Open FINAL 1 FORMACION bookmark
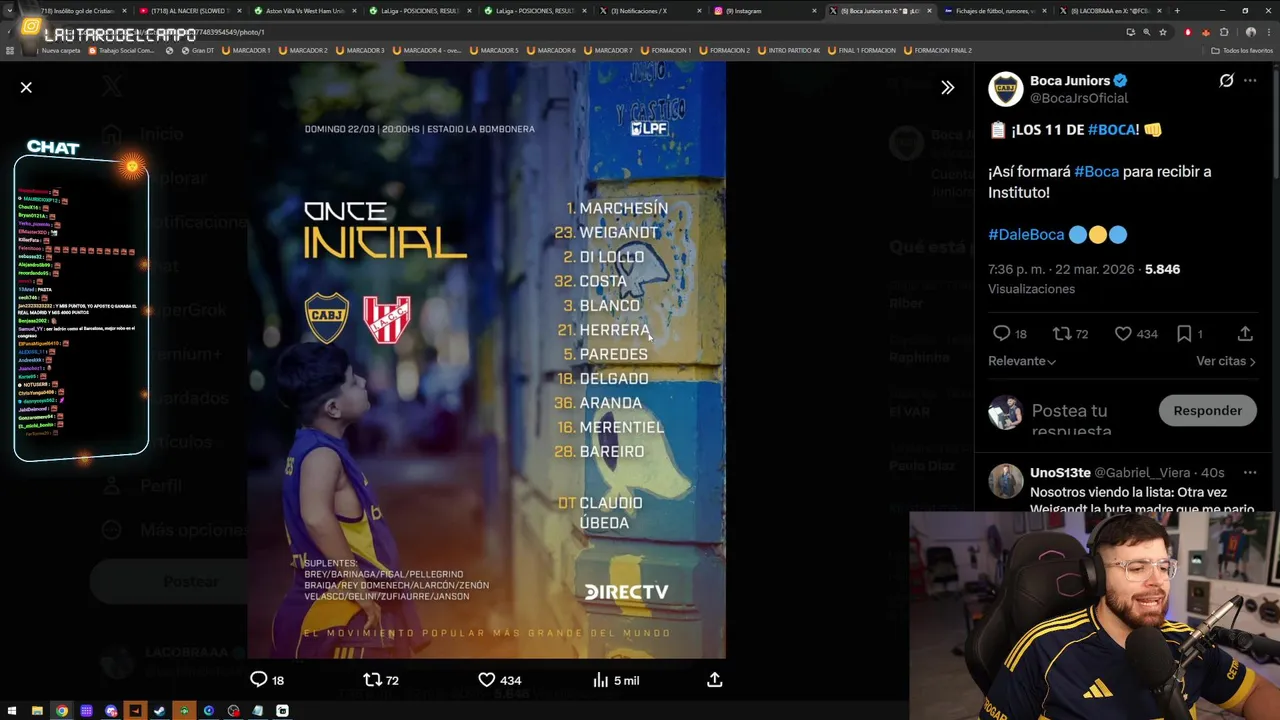This screenshot has height=720, width=1280. click(861, 50)
